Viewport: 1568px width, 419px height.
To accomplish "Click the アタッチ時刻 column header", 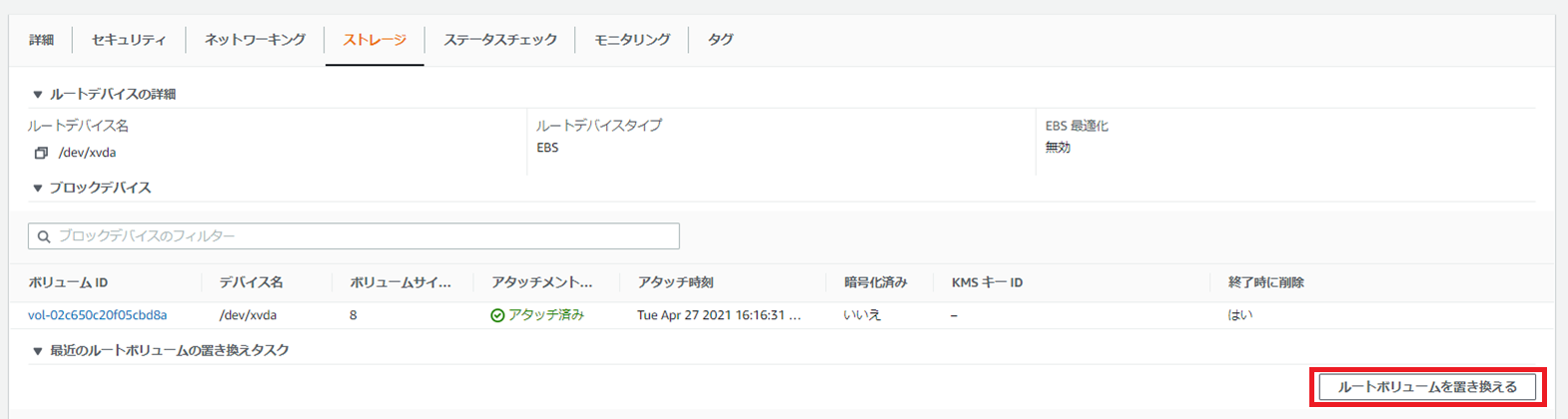I will tap(675, 282).
